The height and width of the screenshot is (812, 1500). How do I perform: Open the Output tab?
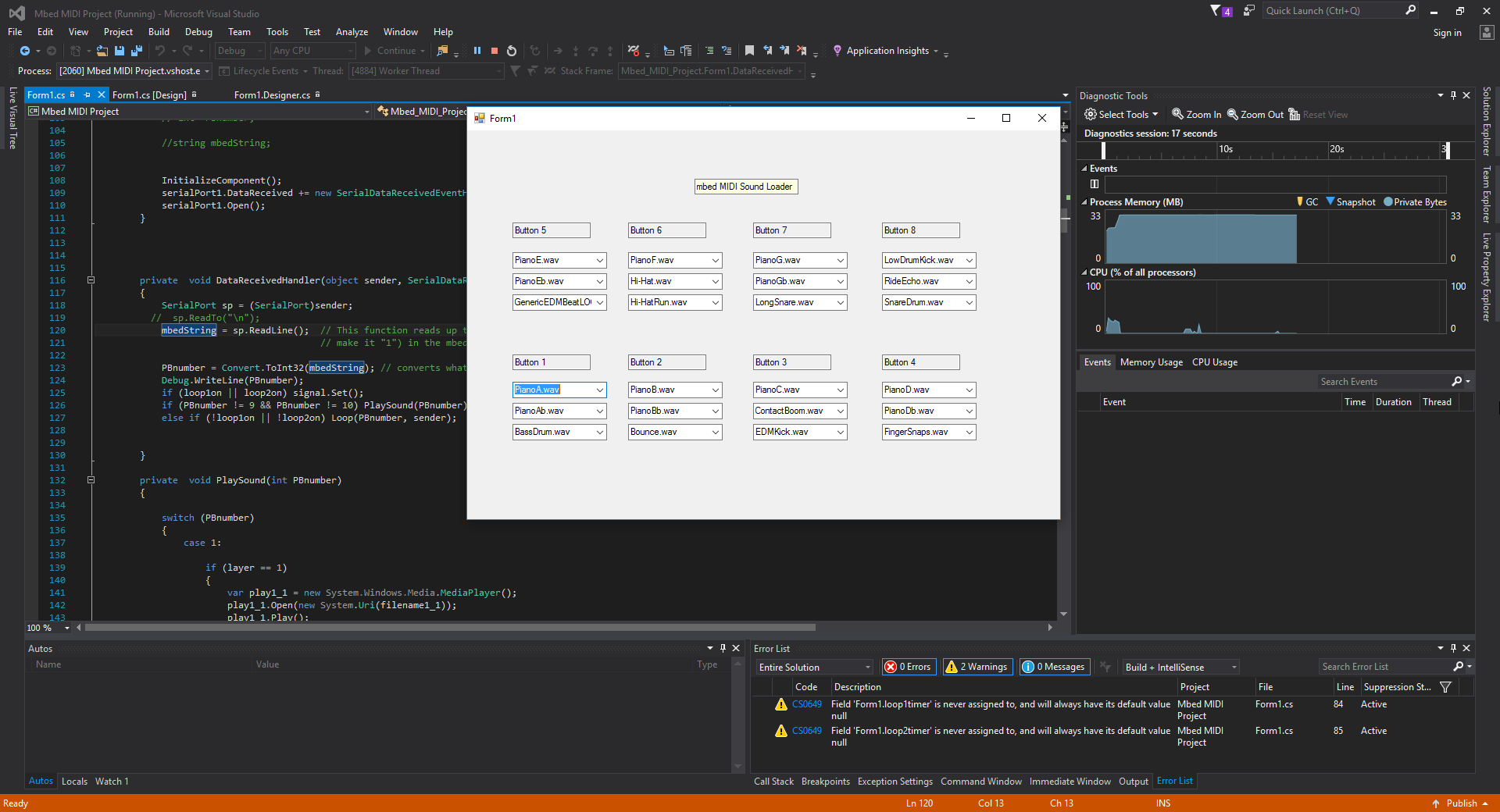[x=1133, y=782]
